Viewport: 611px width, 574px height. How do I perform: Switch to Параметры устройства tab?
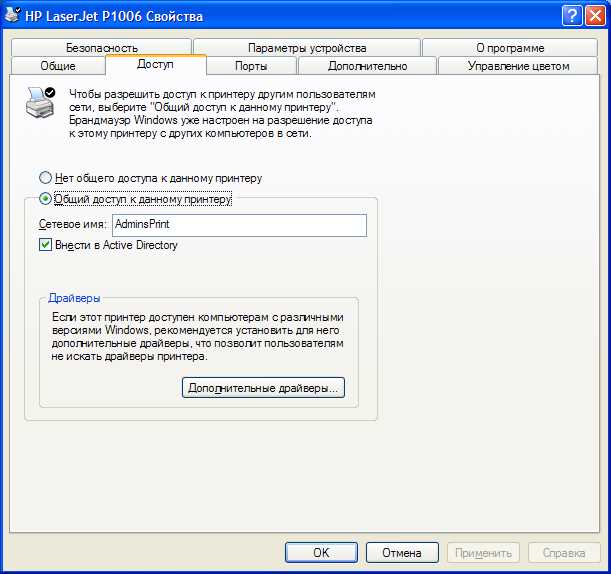point(307,48)
